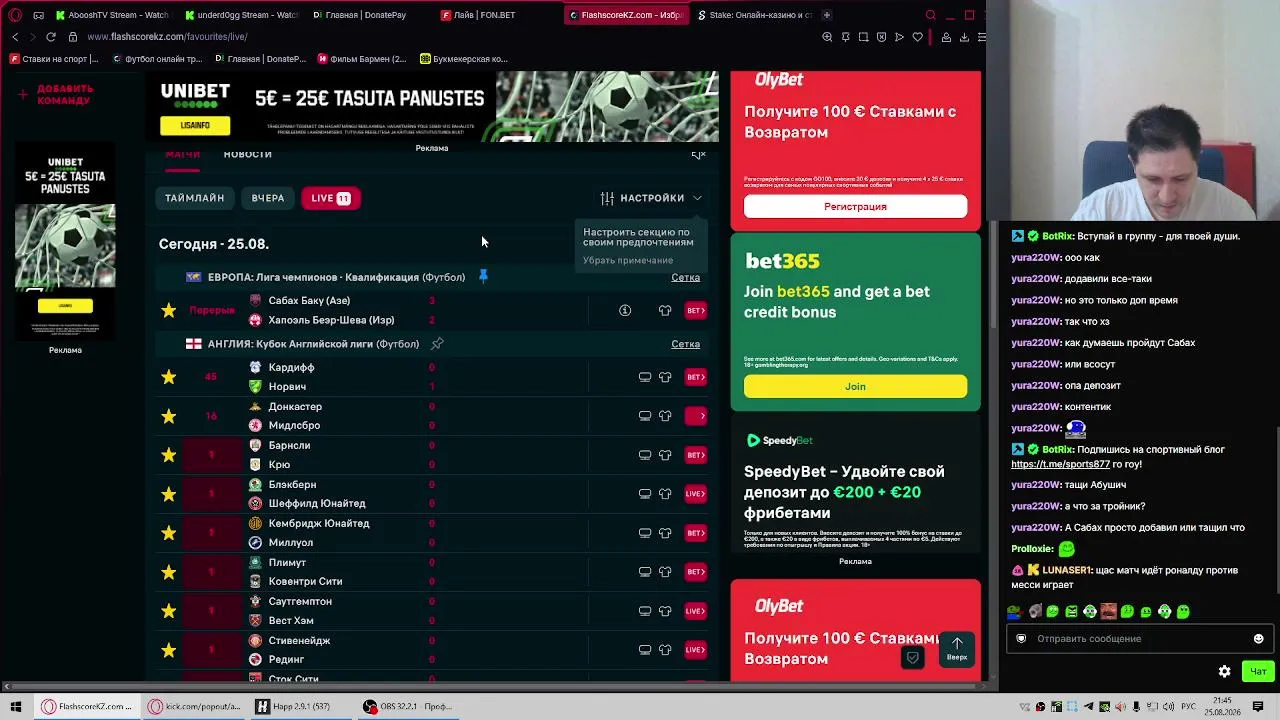
Task: Click Добавить команду to add a team
Action: tap(57, 95)
